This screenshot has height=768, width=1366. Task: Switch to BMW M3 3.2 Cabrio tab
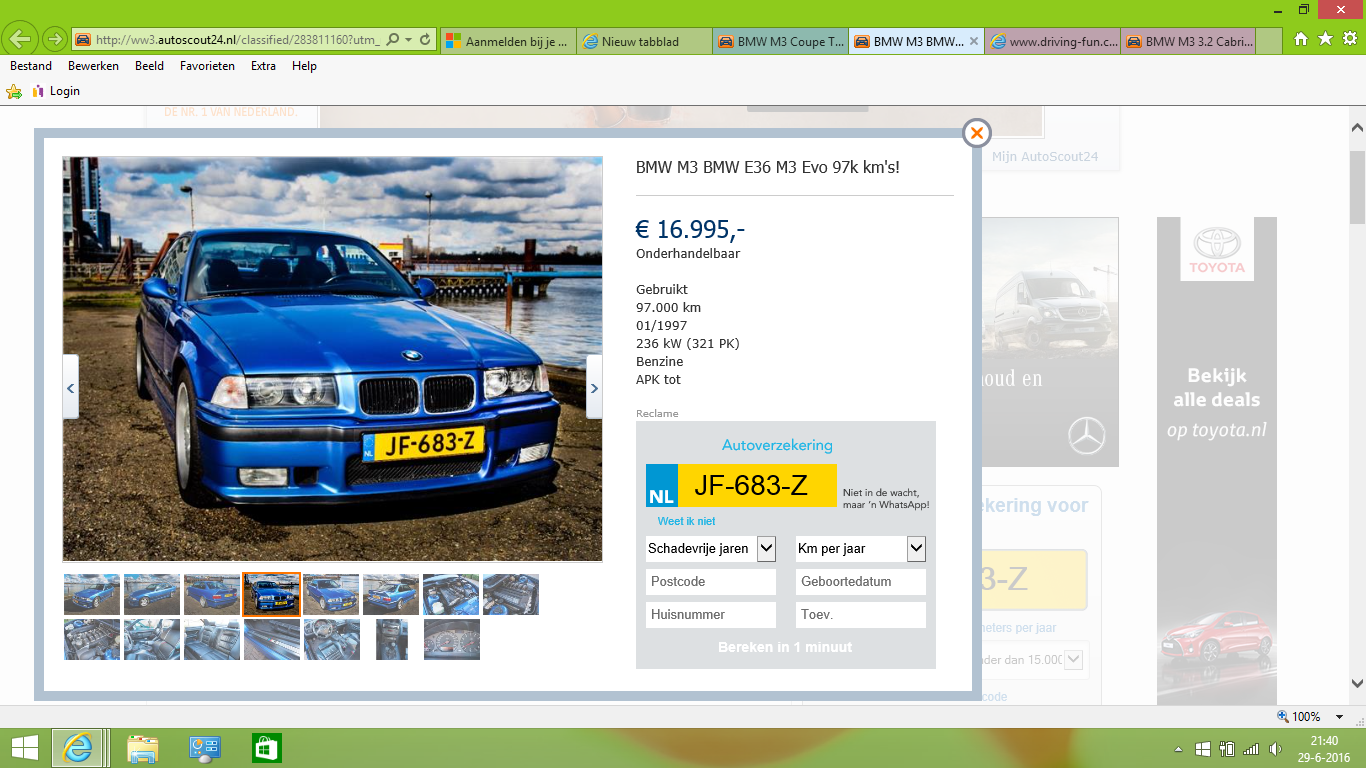pos(1189,41)
